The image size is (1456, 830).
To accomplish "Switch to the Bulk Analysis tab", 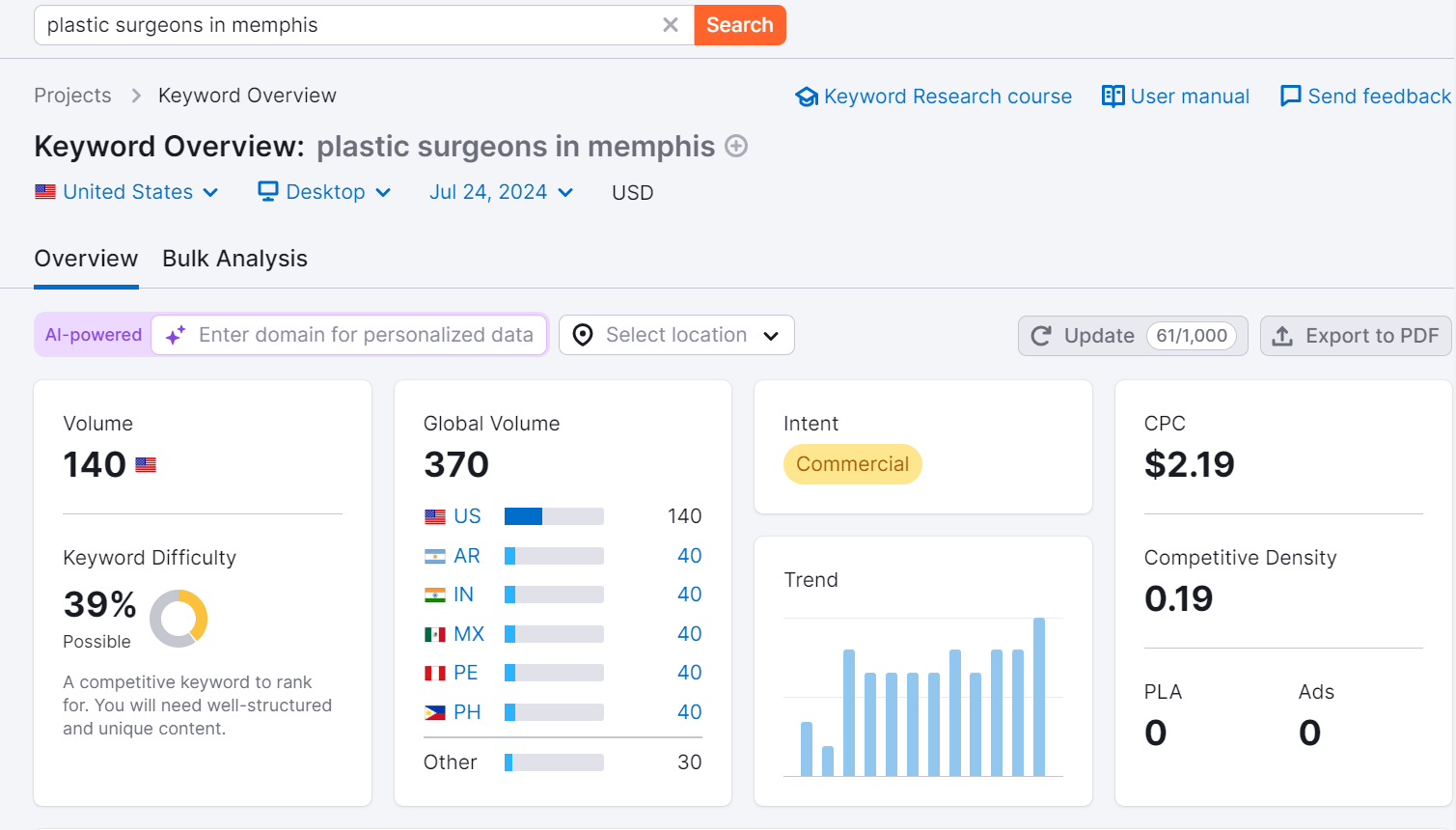I will [234, 259].
